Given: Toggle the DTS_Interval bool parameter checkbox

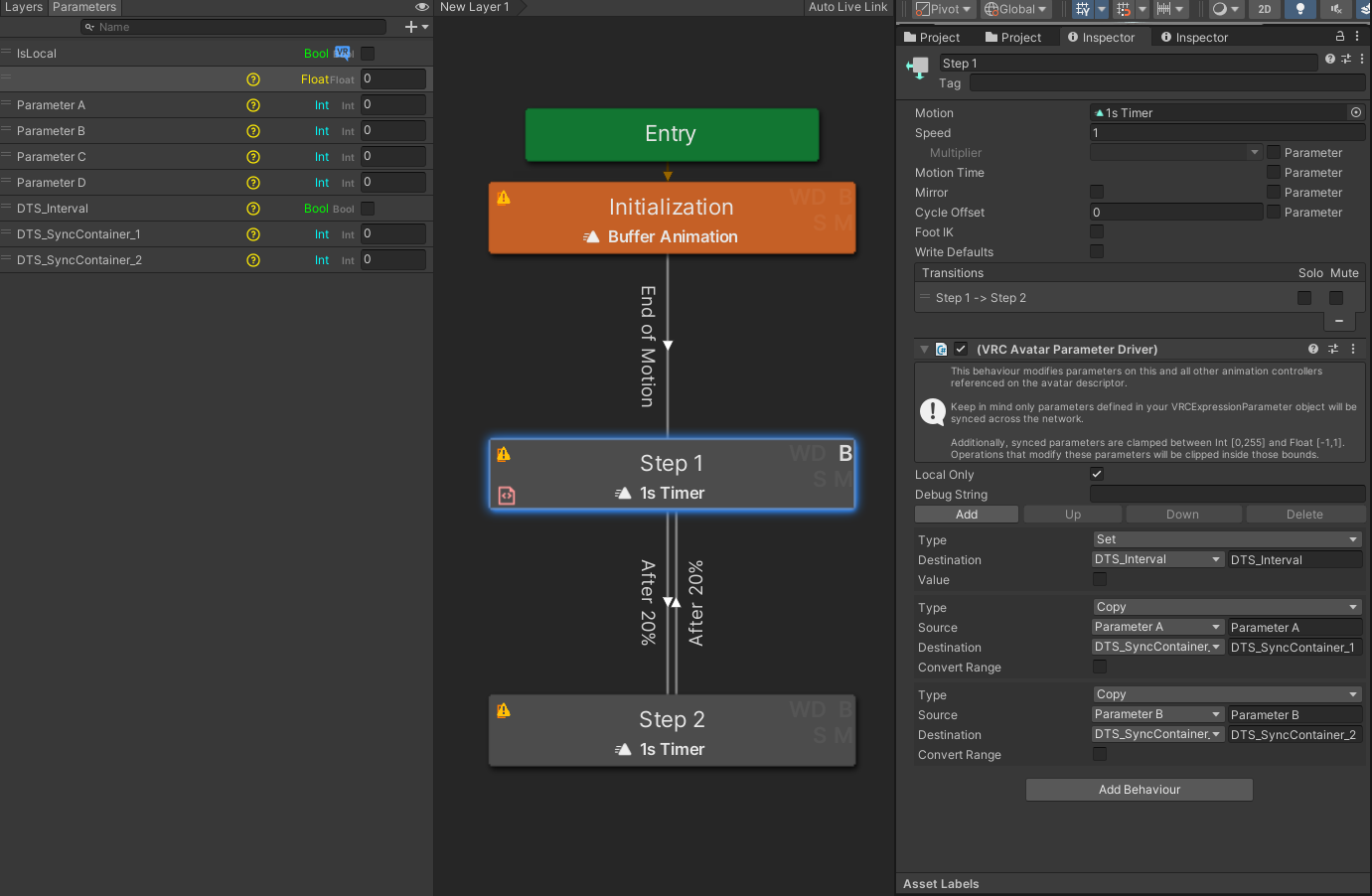Looking at the screenshot, I should coord(368,209).
